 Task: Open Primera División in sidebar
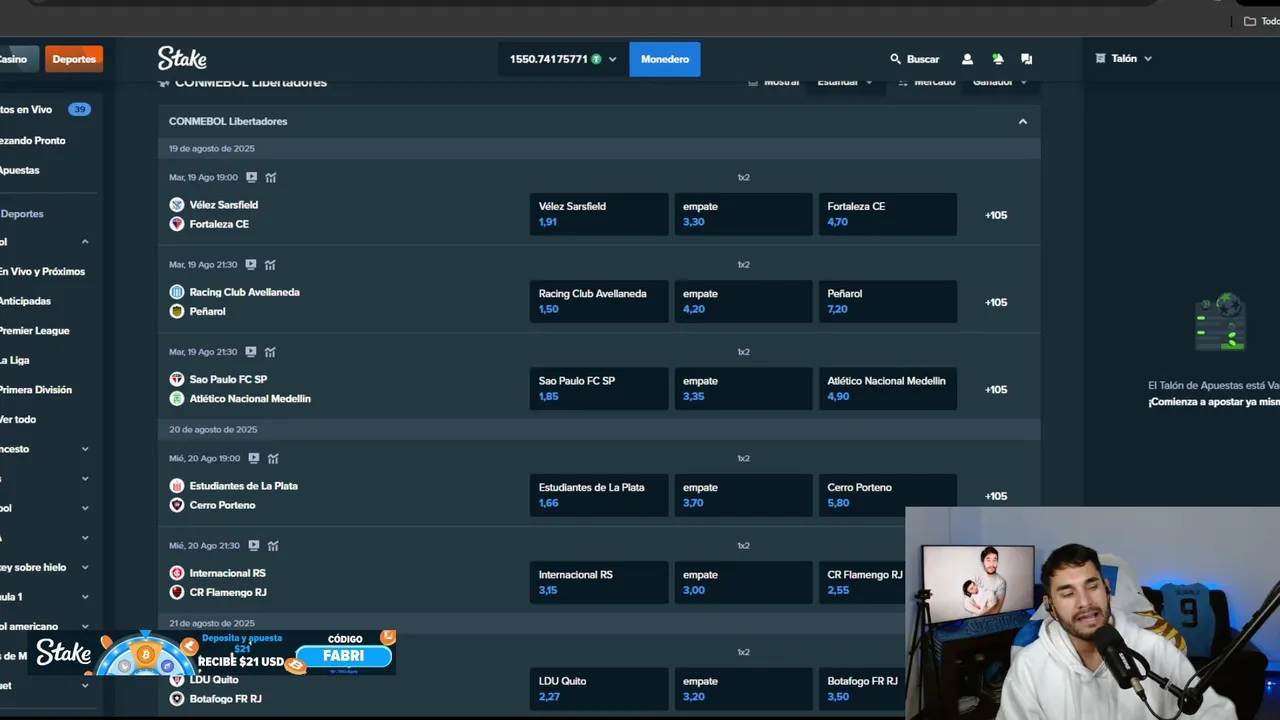[36, 390]
